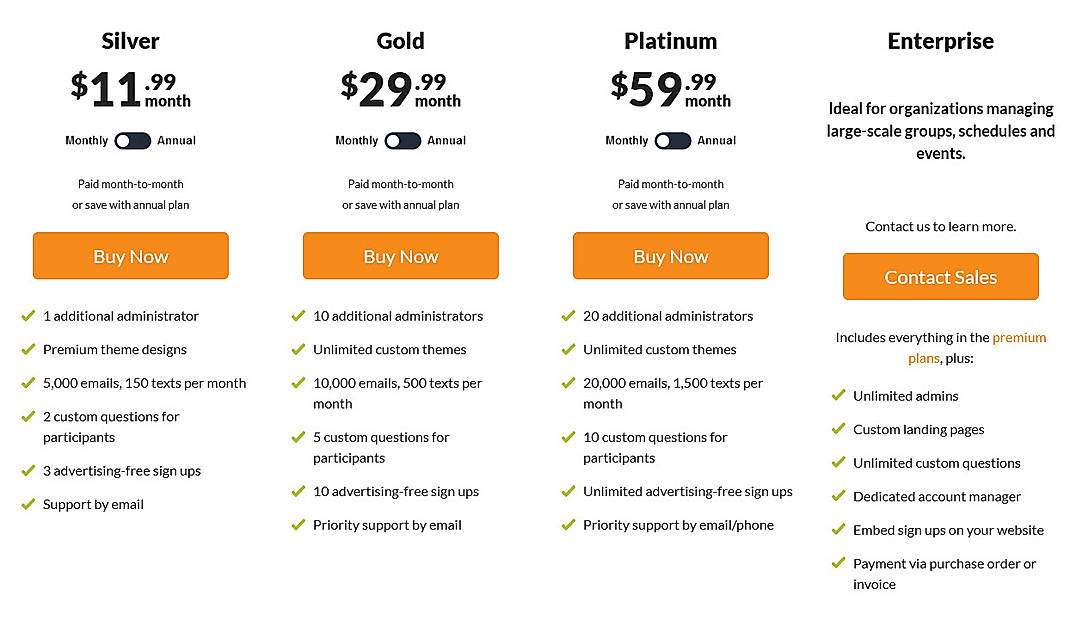Click the checkmark next to 'Premium theme designs'
Image resolution: width=1070 pixels, height=619 pixels.
click(28, 349)
